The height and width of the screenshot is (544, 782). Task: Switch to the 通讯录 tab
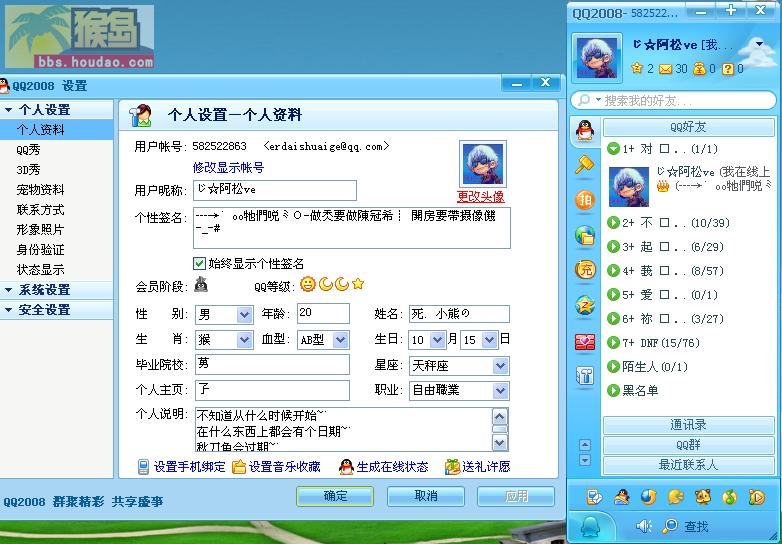tap(688, 425)
